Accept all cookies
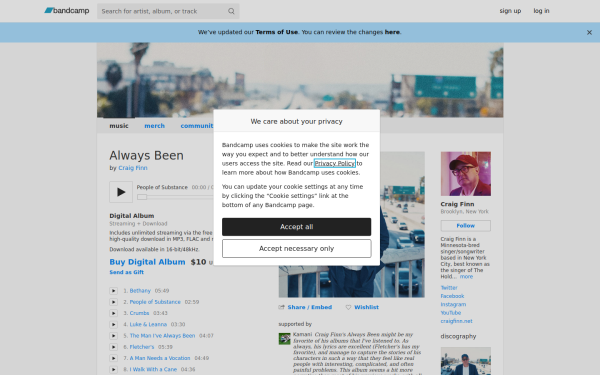This screenshot has width=600, height=375. tap(297, 227)
